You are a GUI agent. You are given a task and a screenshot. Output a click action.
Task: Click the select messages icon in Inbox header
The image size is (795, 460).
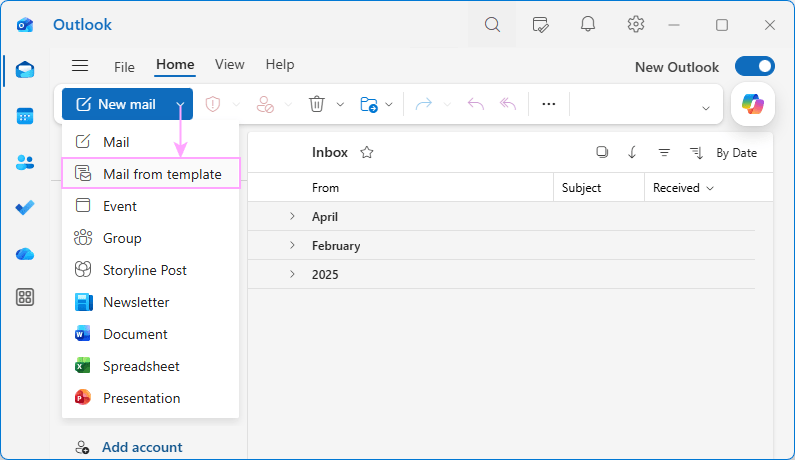[602, 152]
